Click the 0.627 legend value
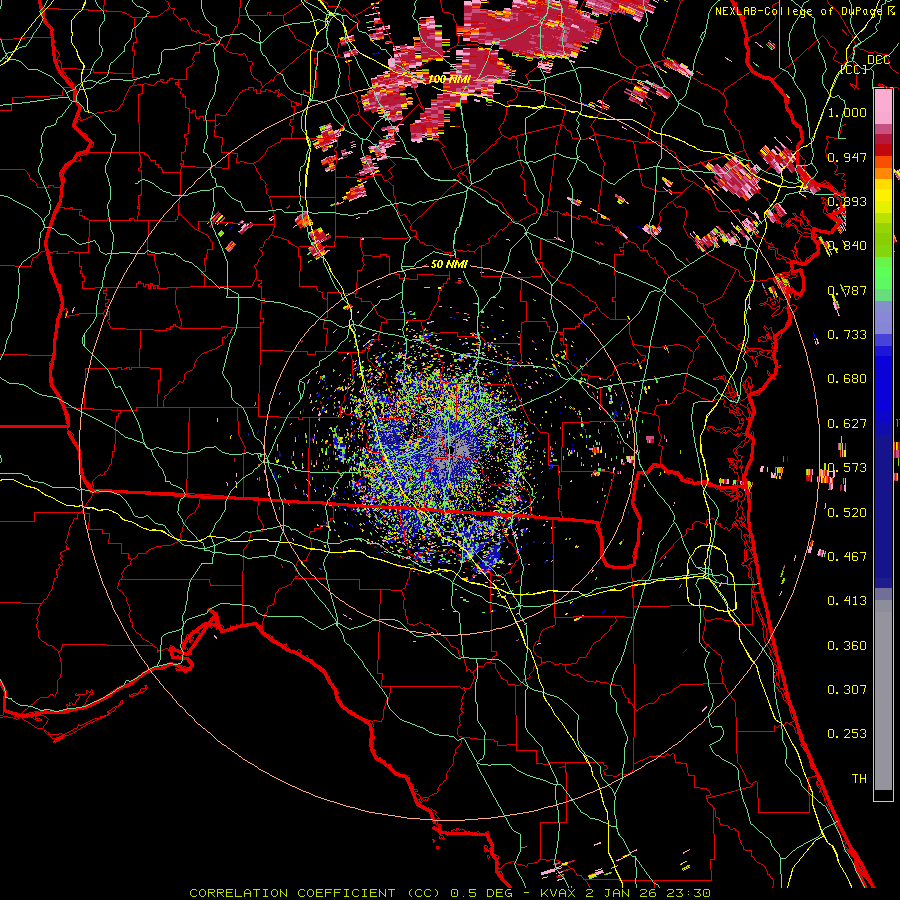This screenshot has width=900, height=900. (847, 424)
